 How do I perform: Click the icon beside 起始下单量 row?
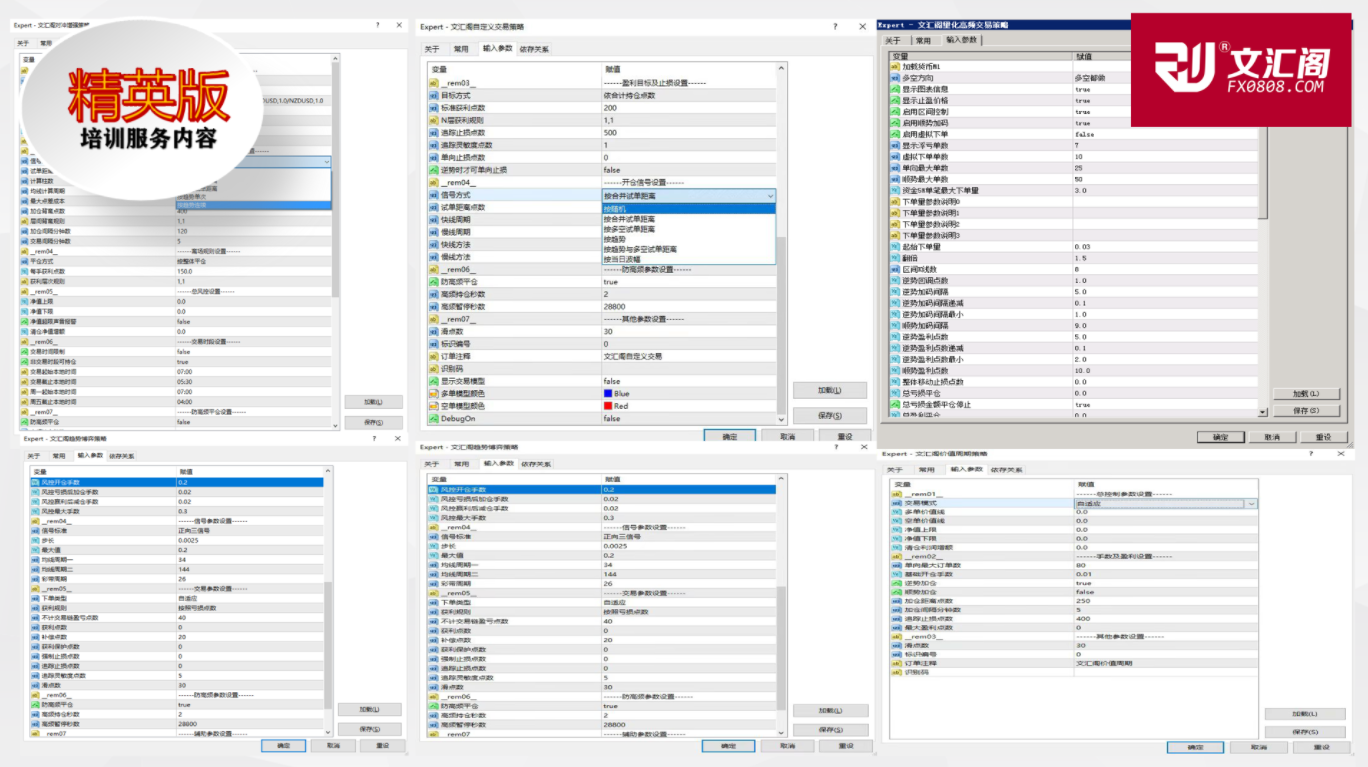[x=895, y=247]
